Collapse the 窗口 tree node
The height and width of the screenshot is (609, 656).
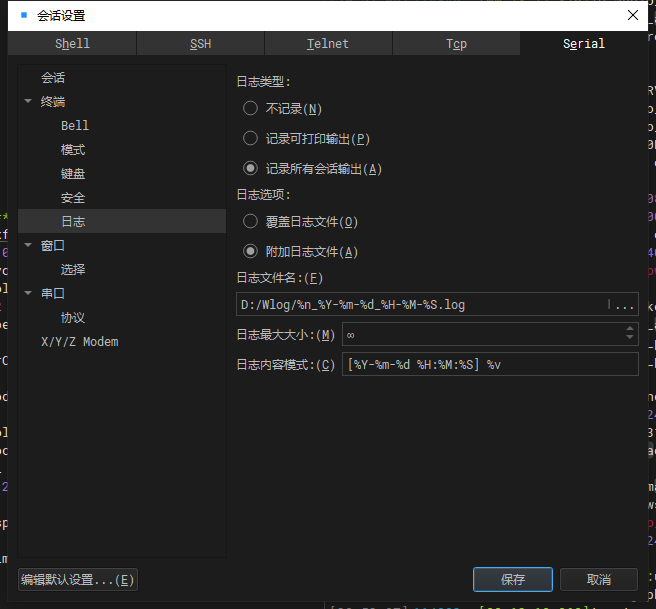click(28, 245)
